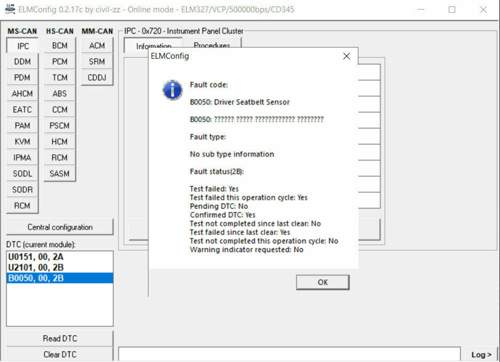Click the CDDJ module button

97,78
